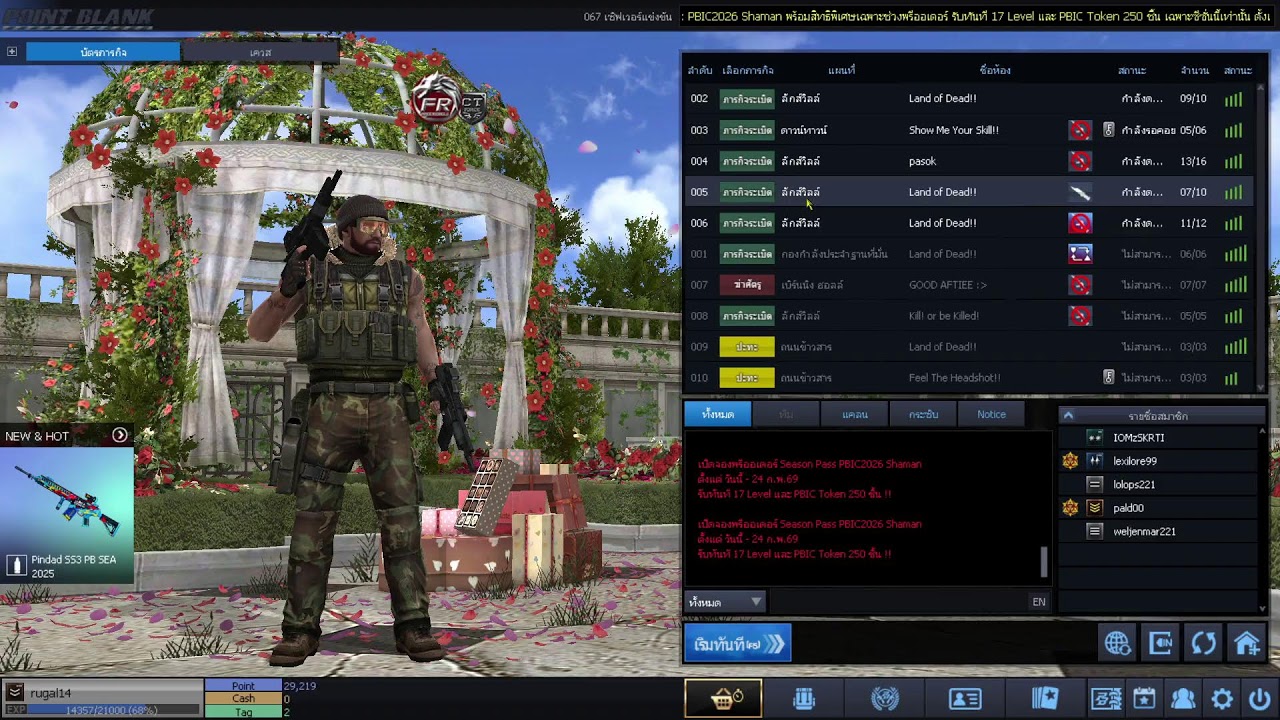Screen dimensions: 1280x720
Task: Open the clan emblem icon
Action: [885, 699]
